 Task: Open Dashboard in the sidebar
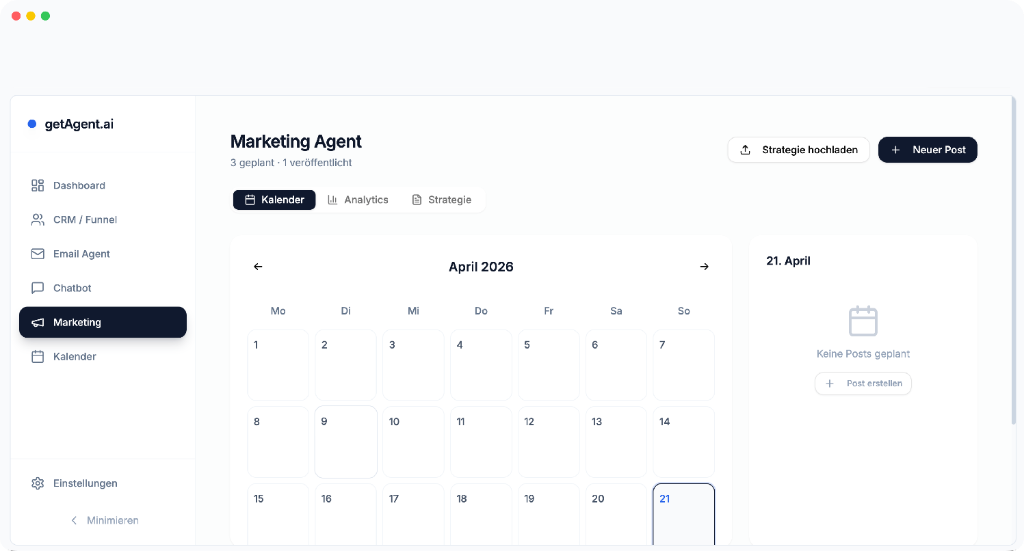tap(103, 185)
